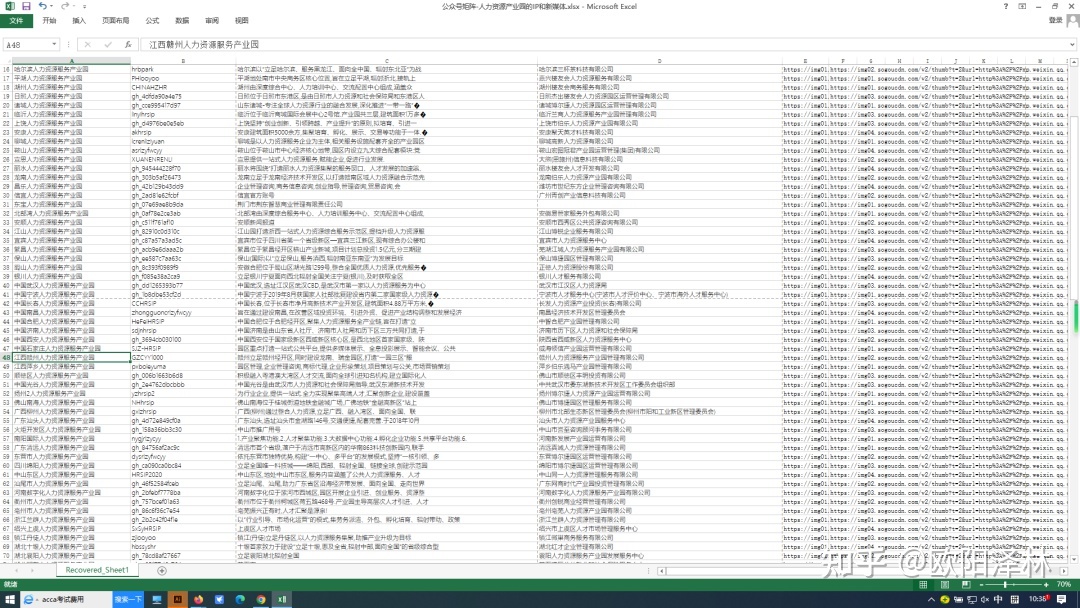Switch to the 数据 ribbon tab

pyautogui.click(x=182, y=21)
